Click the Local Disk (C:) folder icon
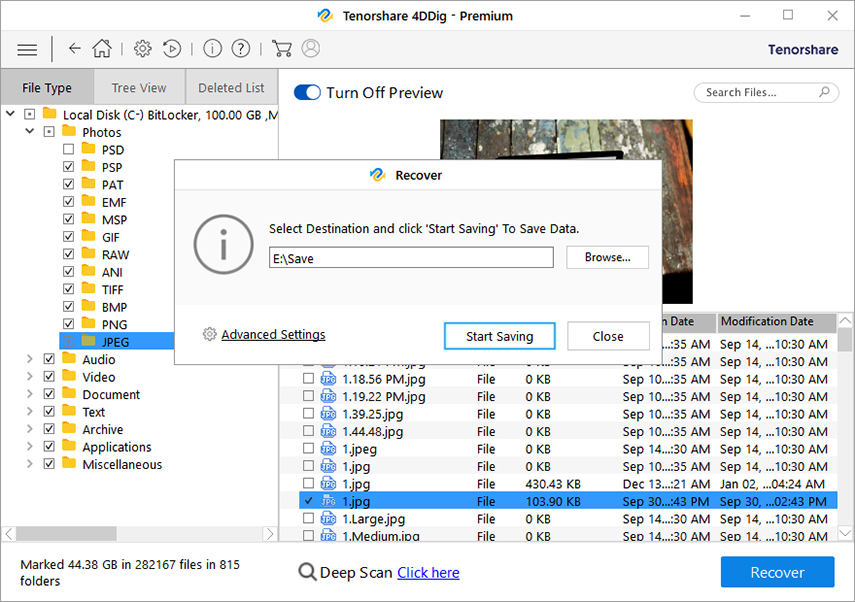The image size is (855, 602). (x=50, y=114)
